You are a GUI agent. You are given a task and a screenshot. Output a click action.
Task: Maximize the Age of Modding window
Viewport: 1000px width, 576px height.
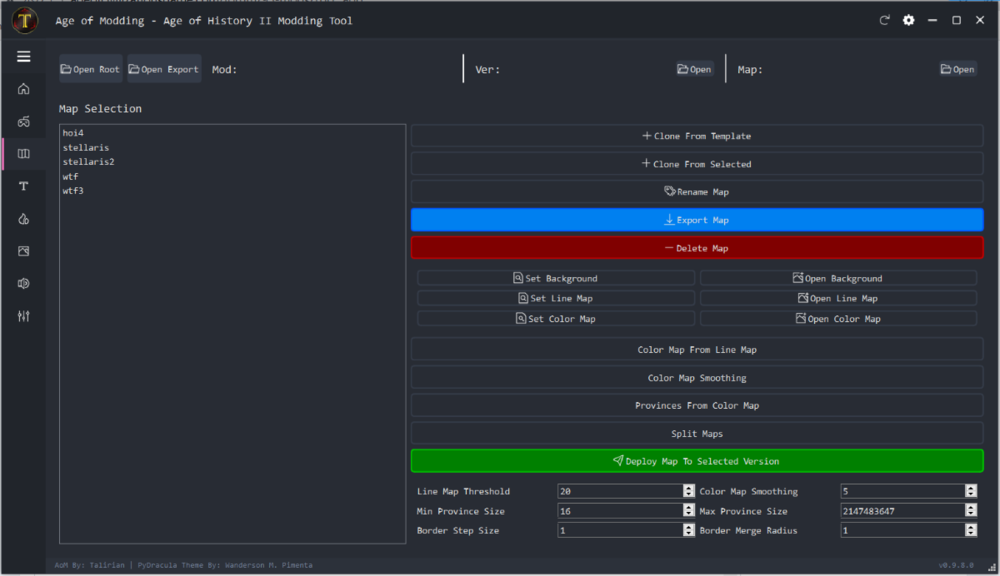957,20
